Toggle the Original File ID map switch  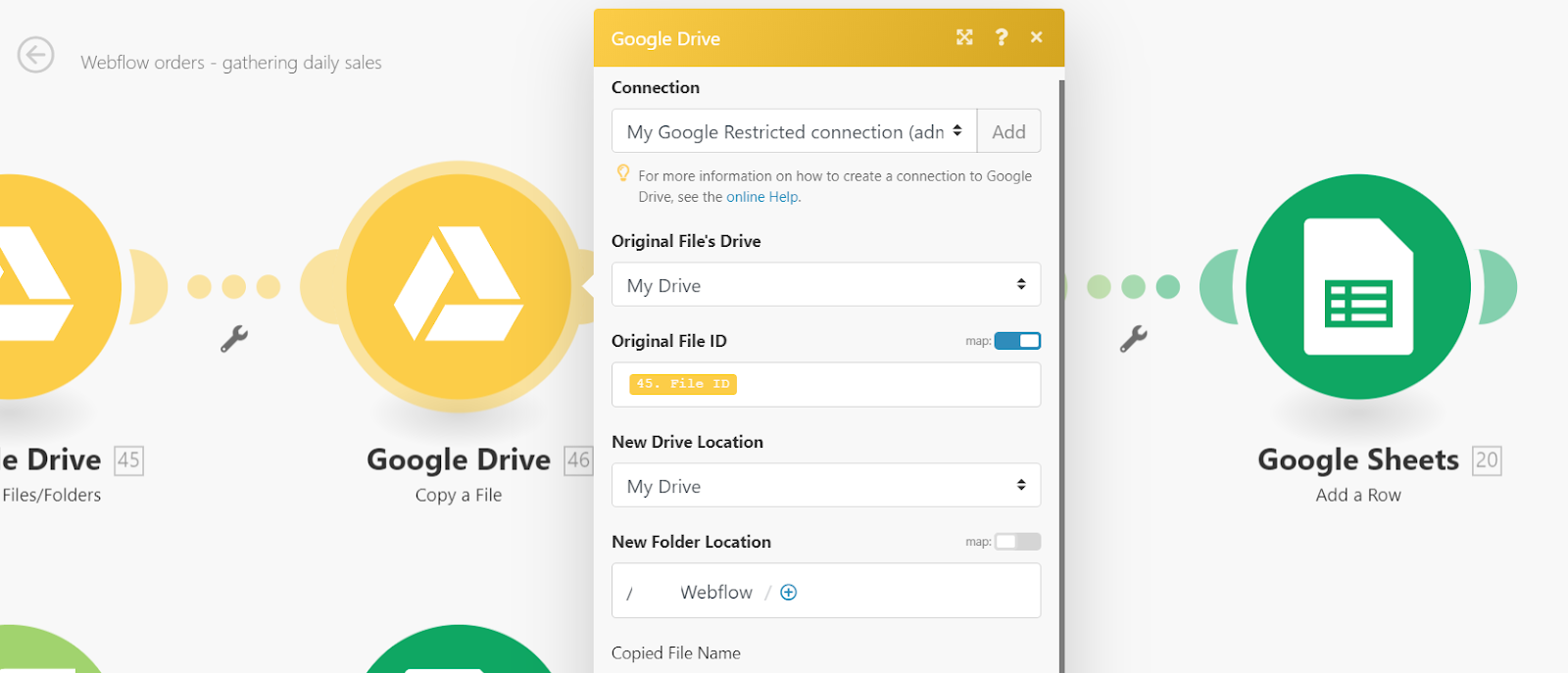click(1017, 341)
